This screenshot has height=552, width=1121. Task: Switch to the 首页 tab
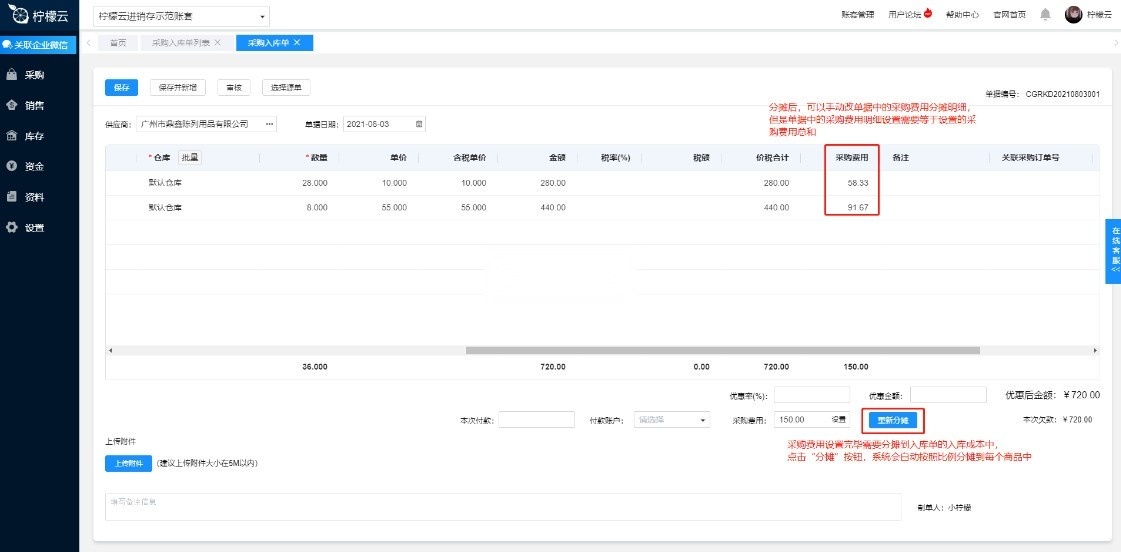point(118,42)
